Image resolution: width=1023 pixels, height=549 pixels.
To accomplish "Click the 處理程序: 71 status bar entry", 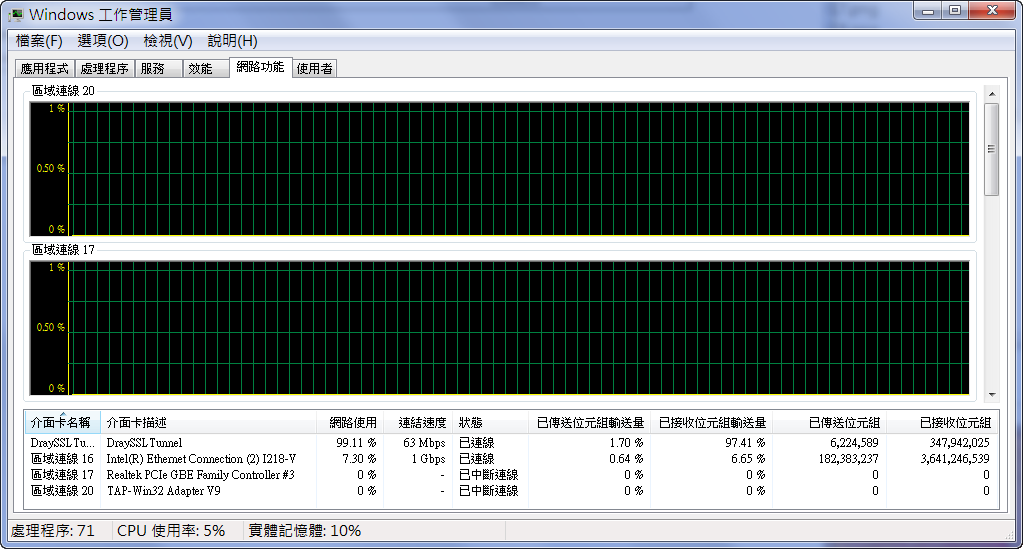I will click(53, 531).
